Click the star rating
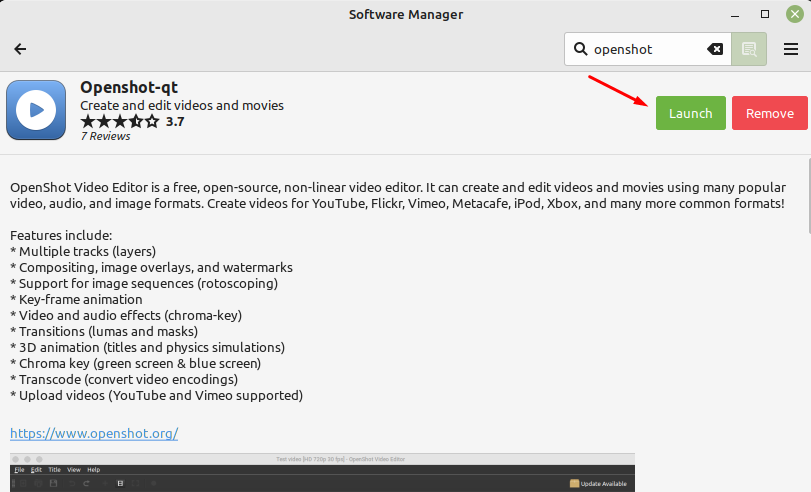This screenshot has height=492, width=811. coord(120,122)
